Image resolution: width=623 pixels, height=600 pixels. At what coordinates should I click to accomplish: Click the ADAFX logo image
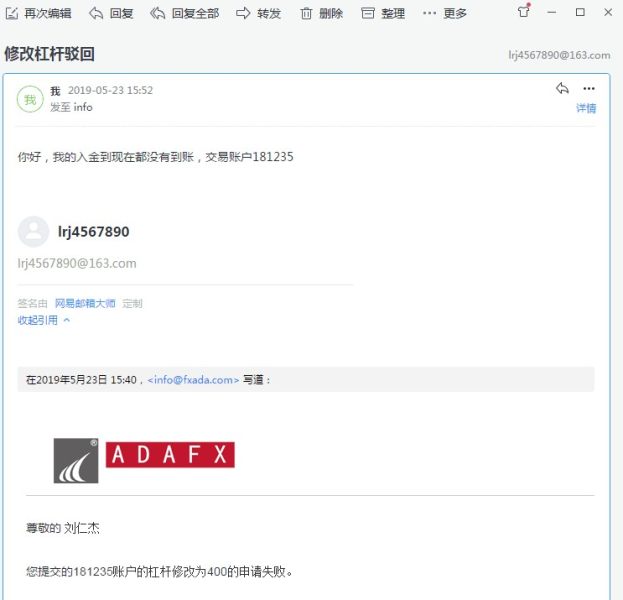(x=144, y=460)
